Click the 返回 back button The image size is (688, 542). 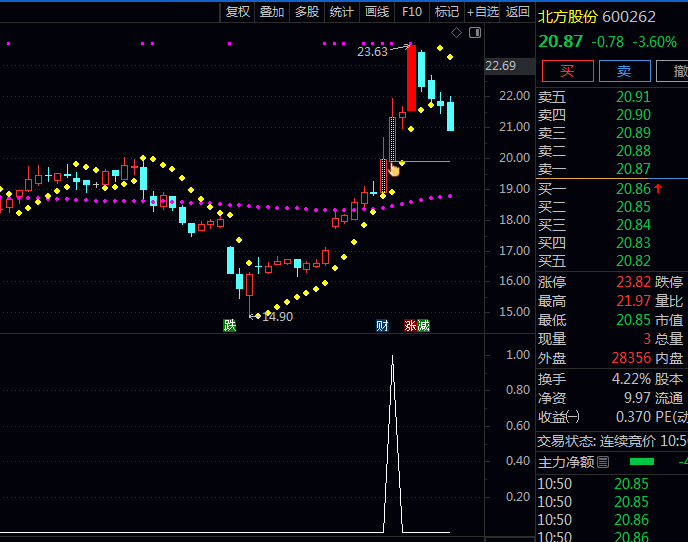(x=517, y=12)
